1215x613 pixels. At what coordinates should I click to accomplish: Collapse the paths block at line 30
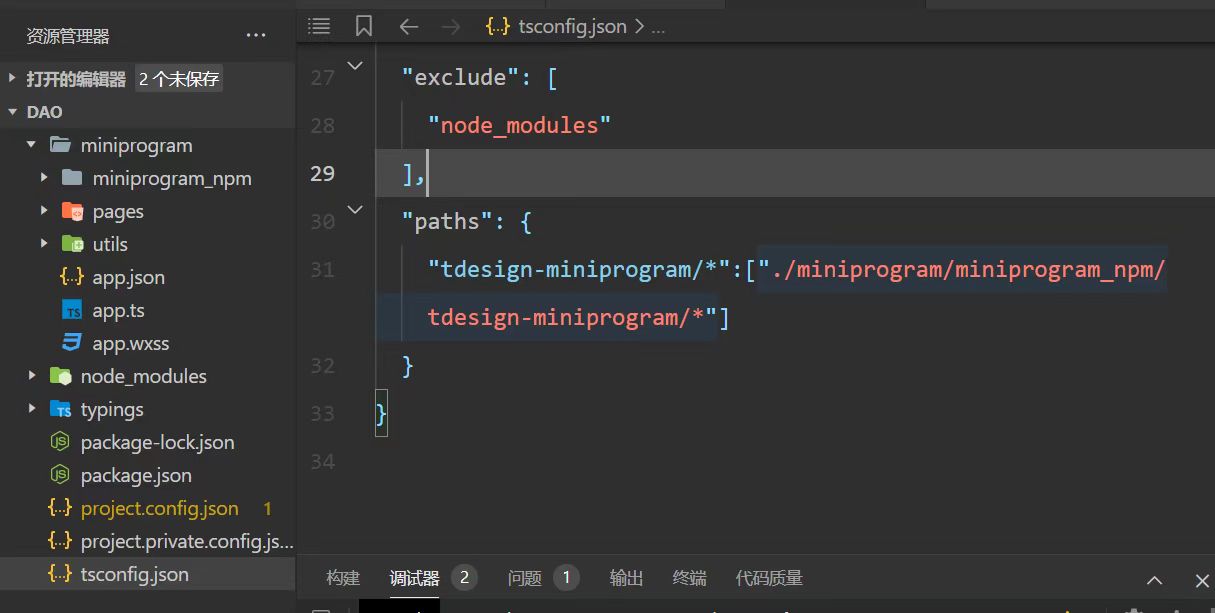(354, 209)
